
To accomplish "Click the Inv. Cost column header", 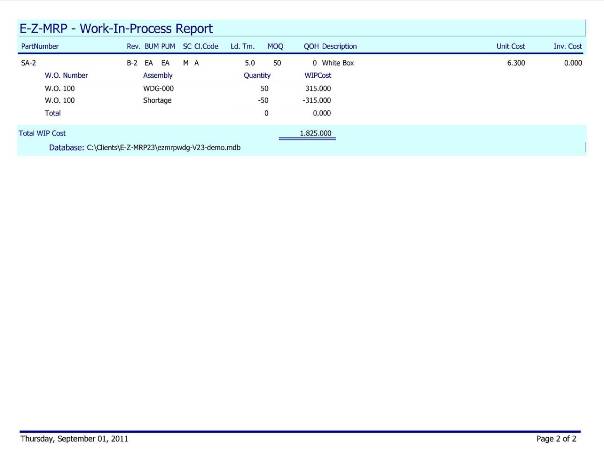I will click(567, 47).
